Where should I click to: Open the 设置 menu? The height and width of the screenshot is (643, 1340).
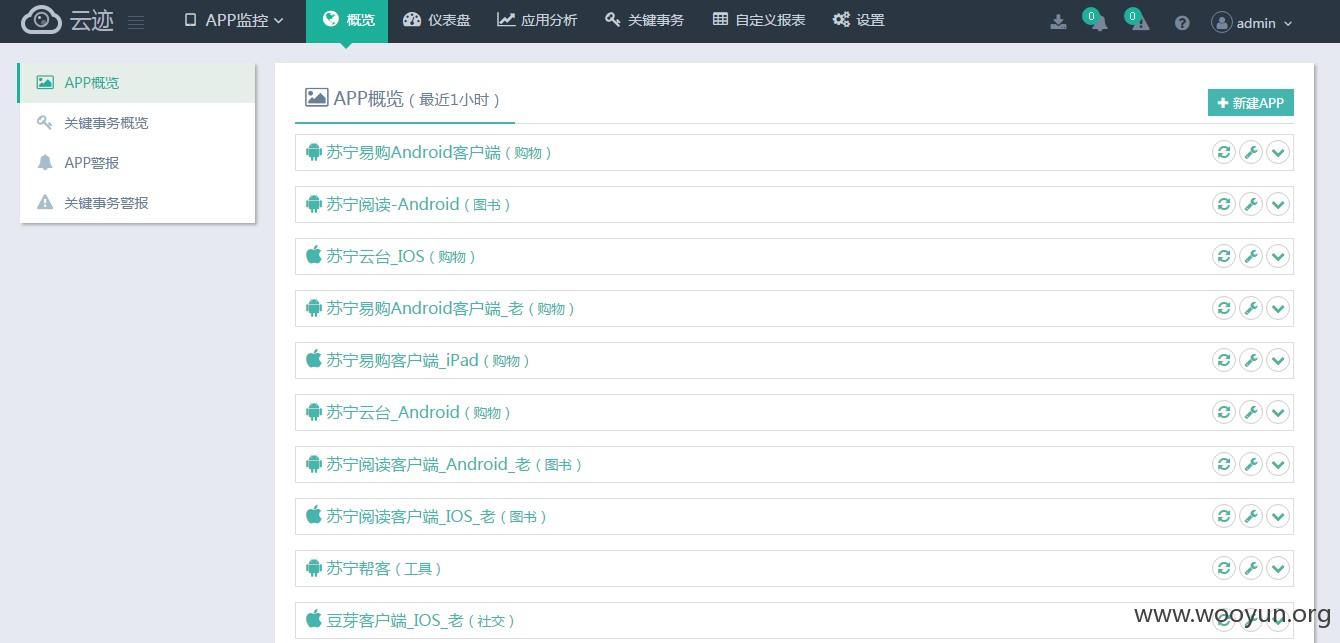[858, 20]
